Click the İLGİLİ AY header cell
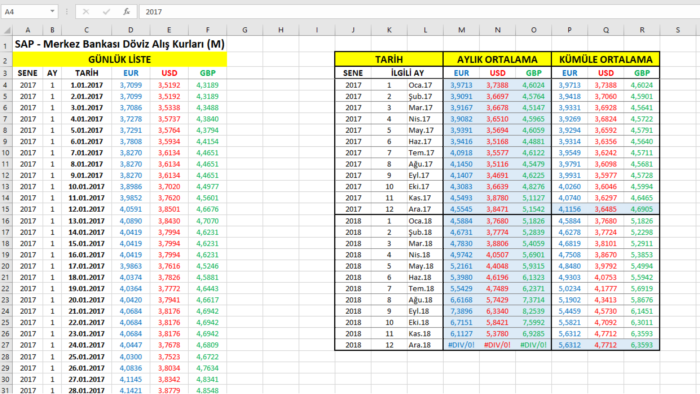 pos(407,73)
